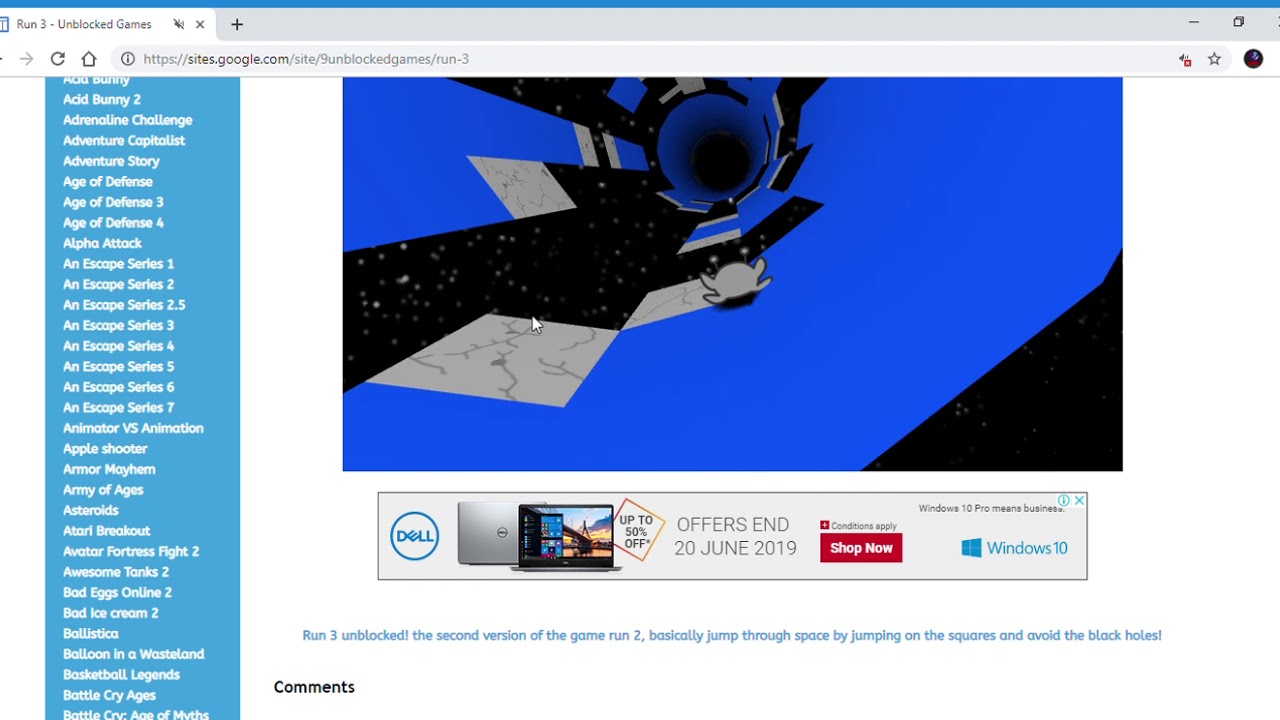Click the URL address bar
The image size is (1280, 720).
(640, 59)
